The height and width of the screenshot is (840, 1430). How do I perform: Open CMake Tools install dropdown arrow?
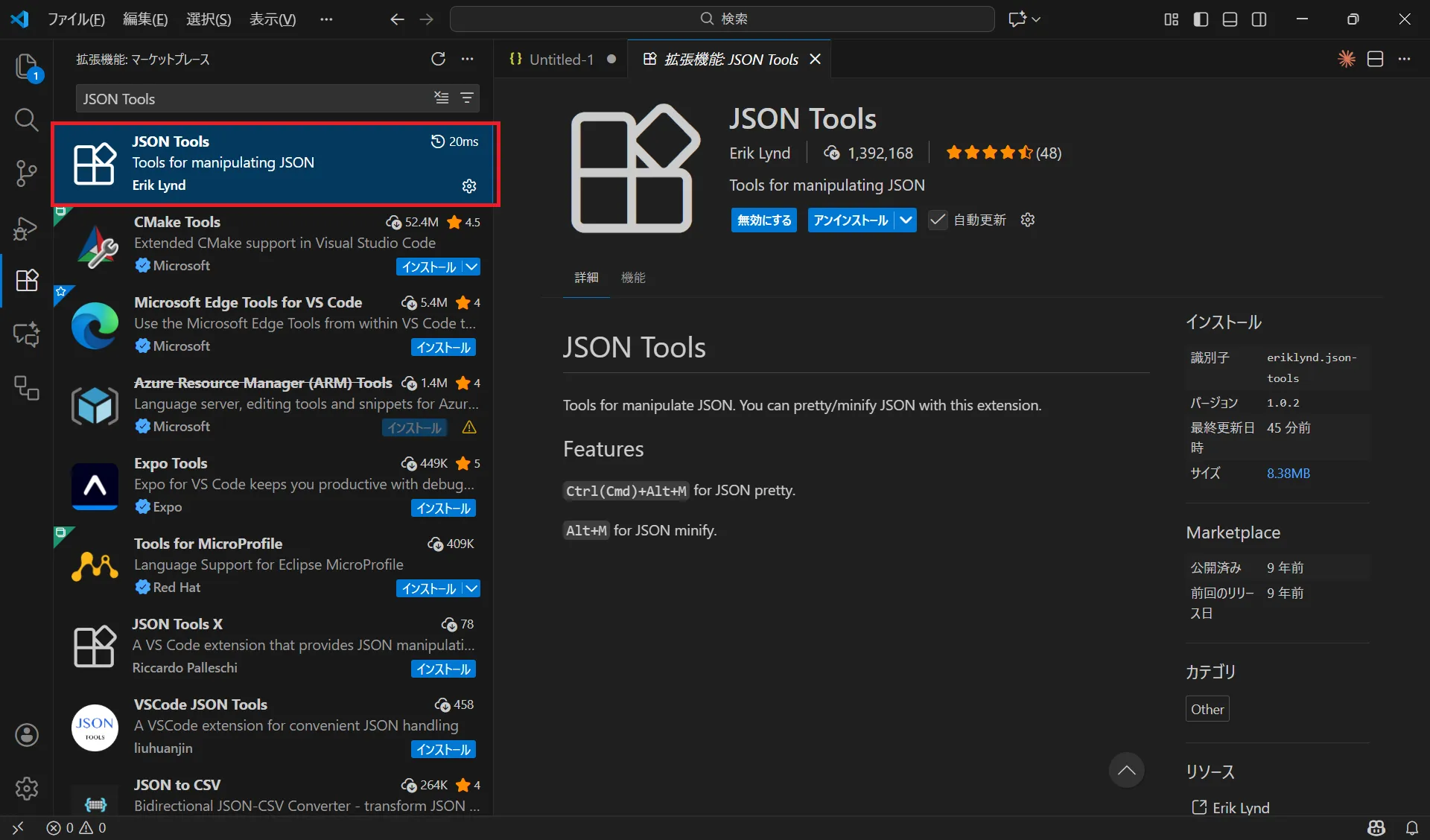point(472,267)
